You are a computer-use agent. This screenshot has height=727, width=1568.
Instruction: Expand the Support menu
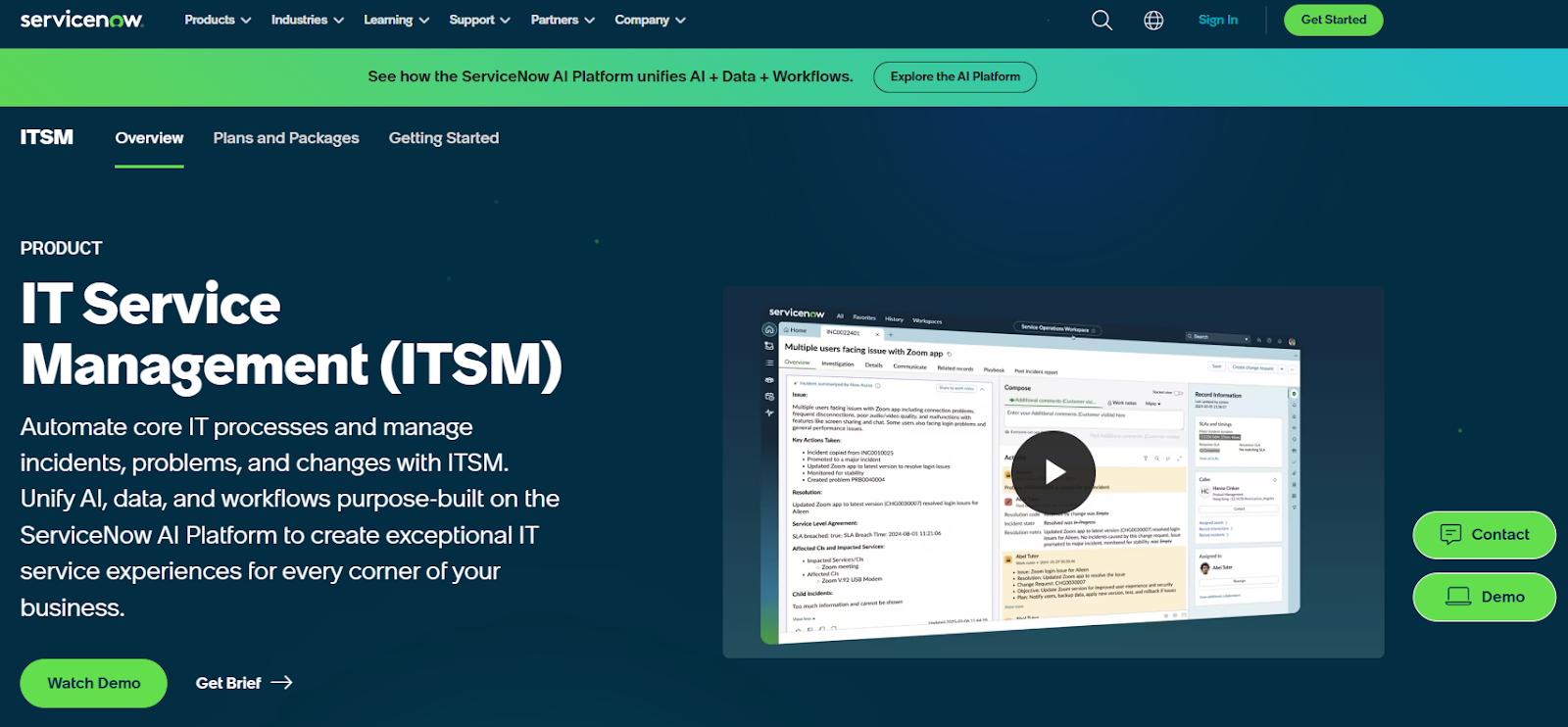479,20
